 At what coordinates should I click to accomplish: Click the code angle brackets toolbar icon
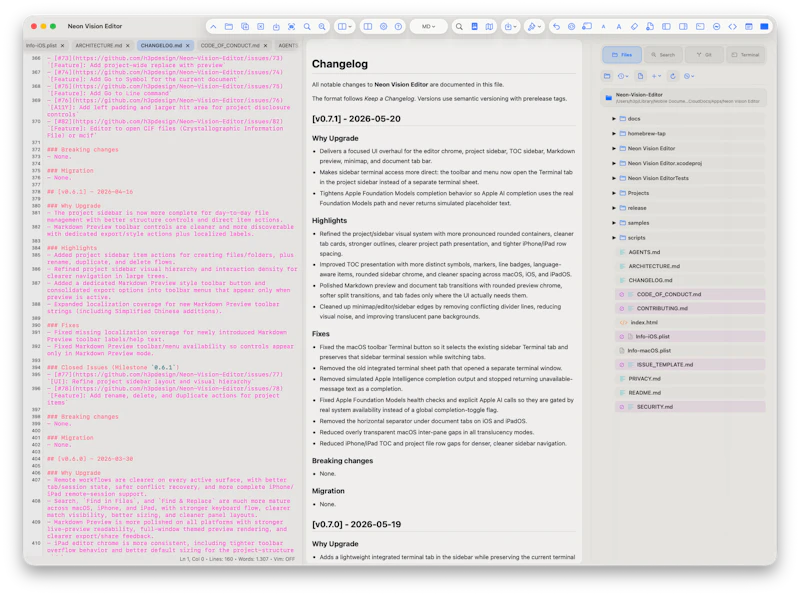(733, 27)
